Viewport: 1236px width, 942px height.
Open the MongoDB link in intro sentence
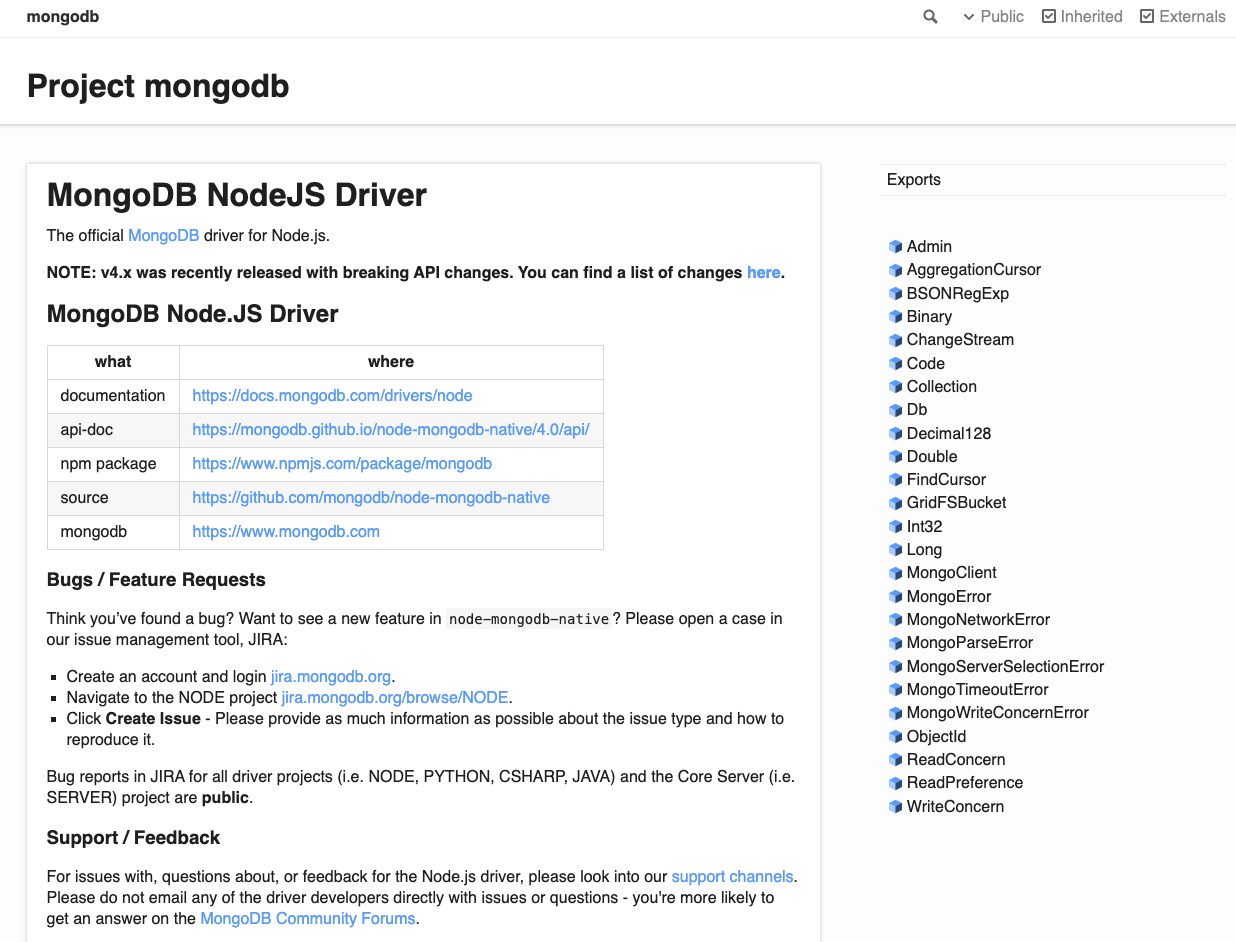click(164, 236)
